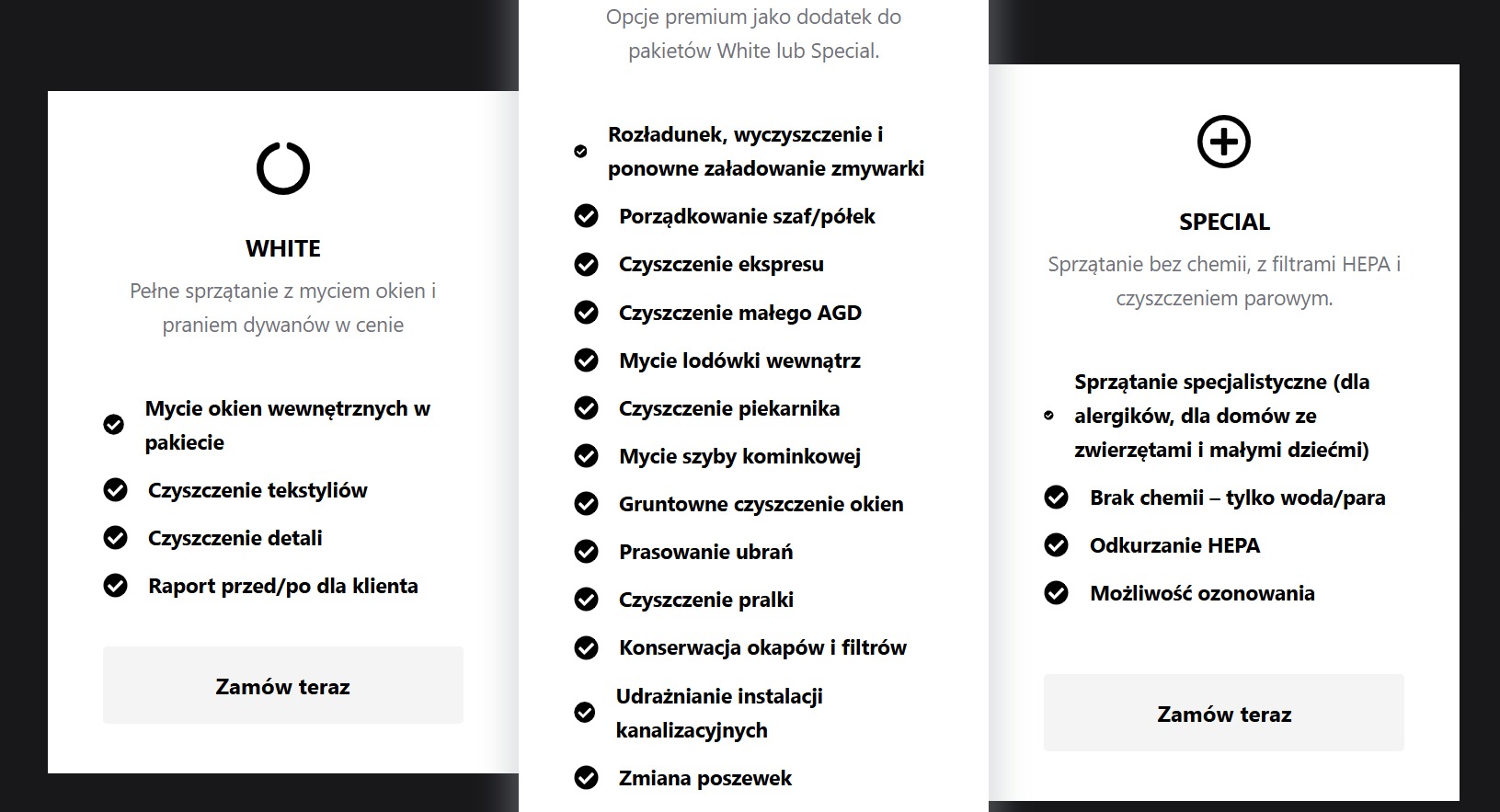1500x812 pixels.
Task: Click the SPECIAL package heading
Action: click(1223, 222)
